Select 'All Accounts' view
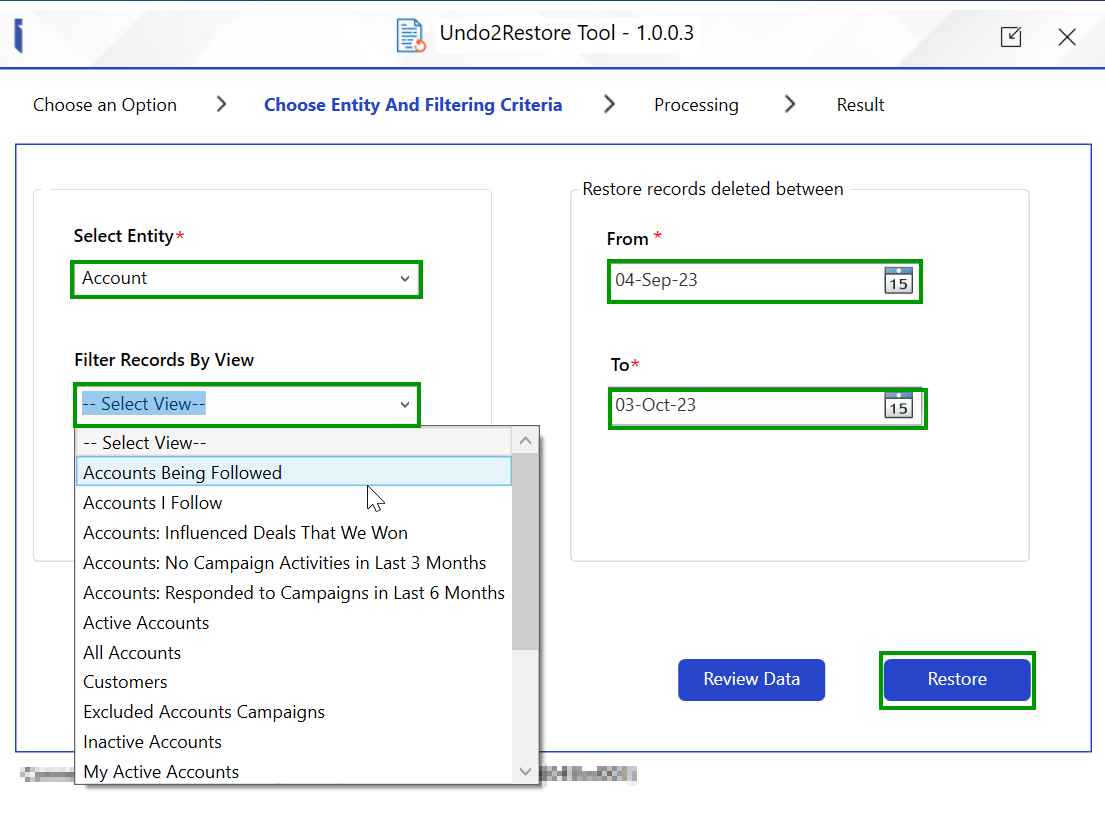The height and width of the screenshot is (829, 1105). tap(294, 653)
